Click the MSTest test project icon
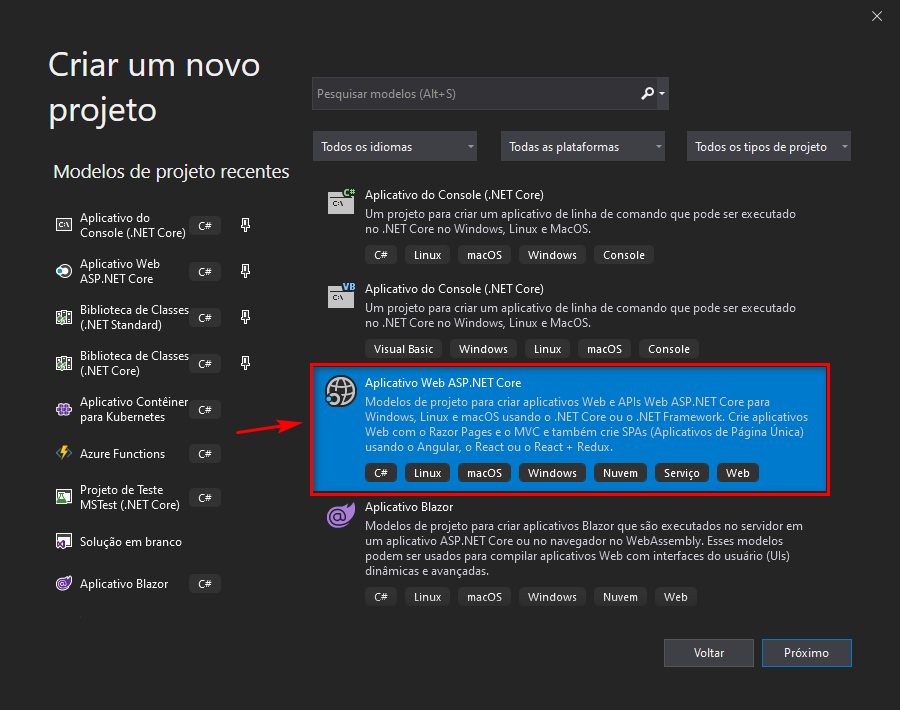 click(63, 497)
